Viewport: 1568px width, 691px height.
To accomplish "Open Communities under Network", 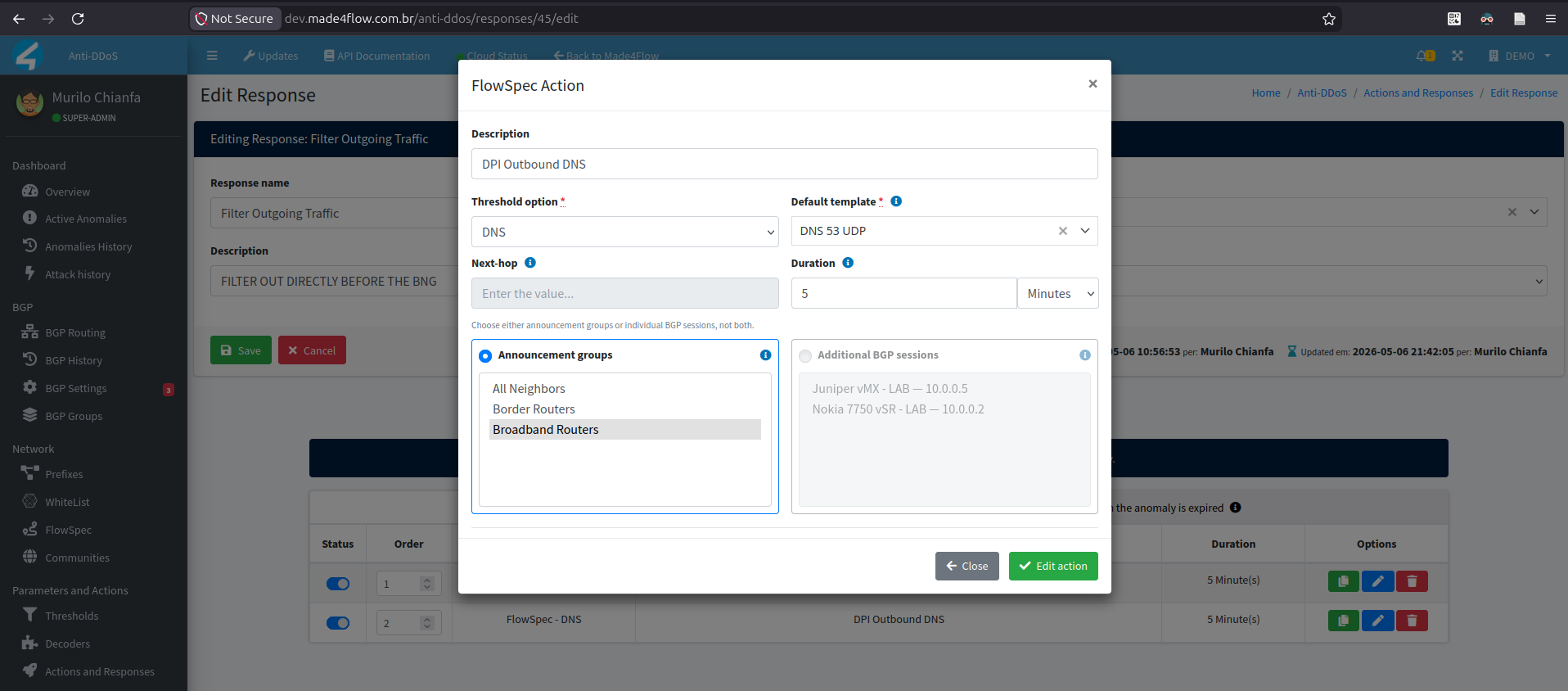I will tap(77, 558).
